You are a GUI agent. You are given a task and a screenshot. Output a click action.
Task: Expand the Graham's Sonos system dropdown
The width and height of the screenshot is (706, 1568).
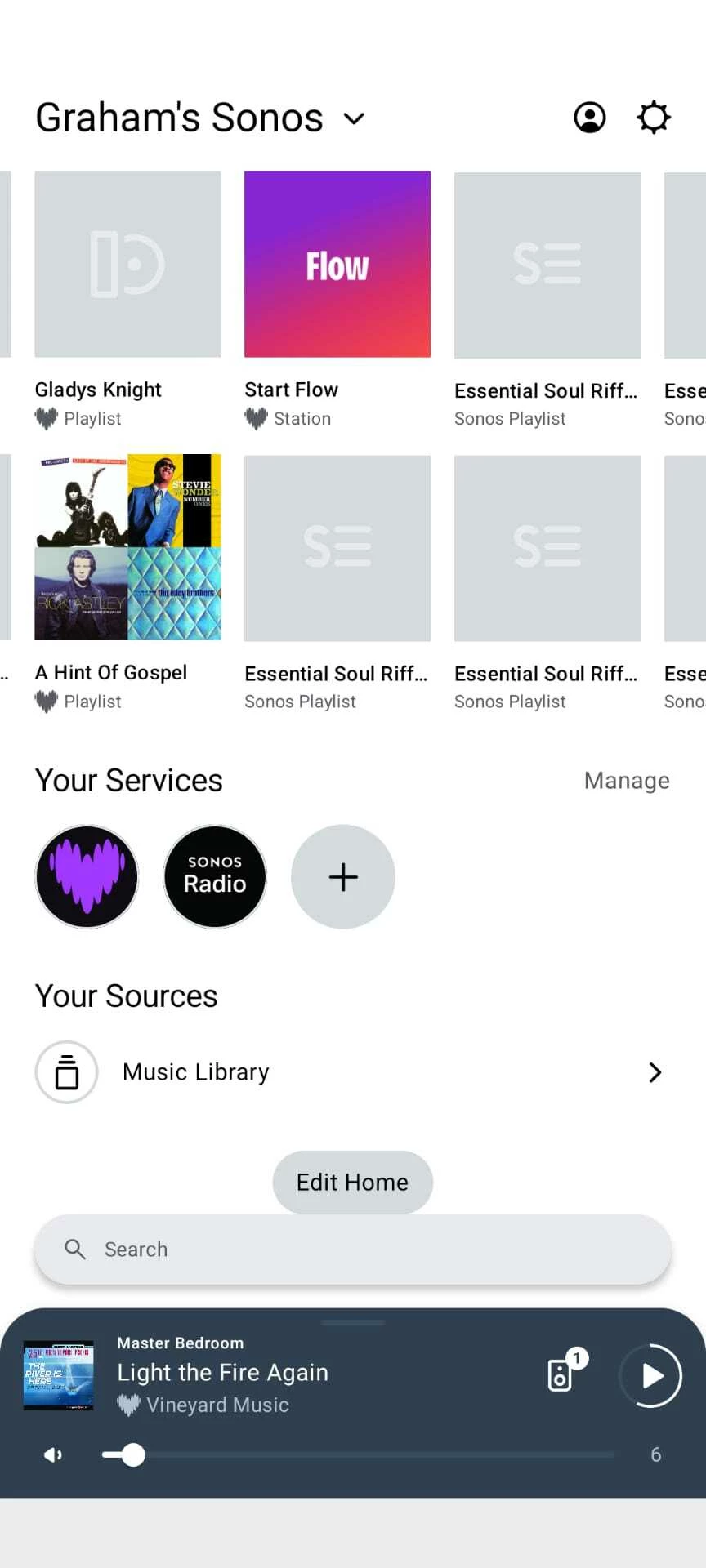(x=354, y=119)
